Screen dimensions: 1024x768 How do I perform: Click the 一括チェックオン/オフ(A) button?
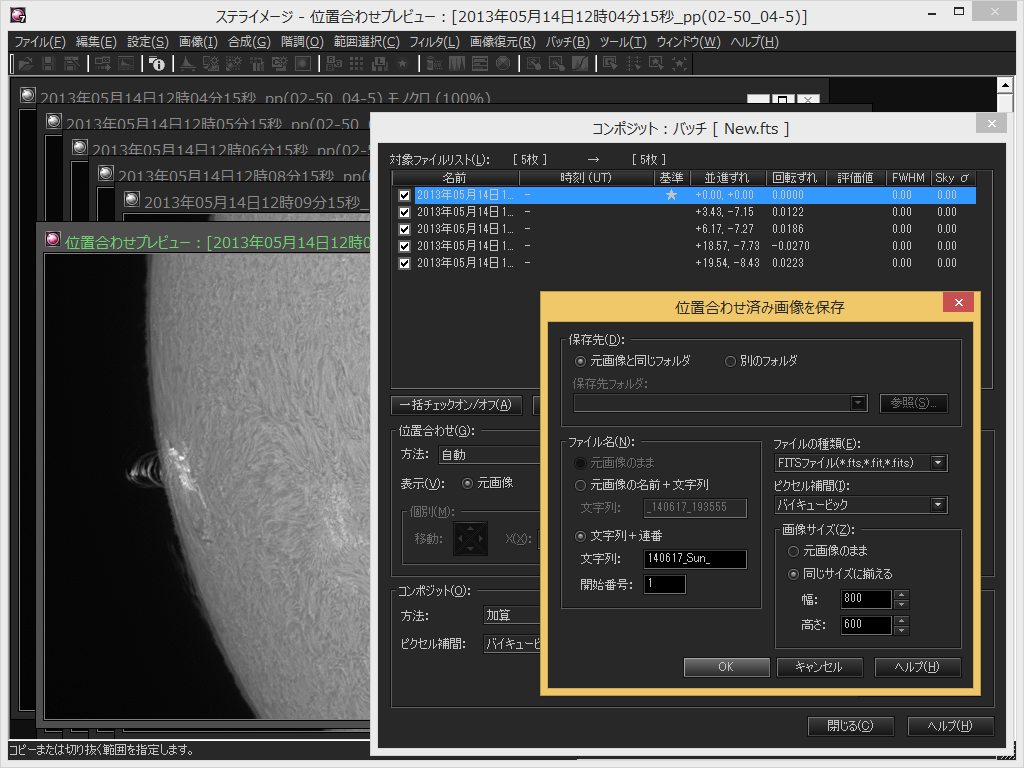pos(456,405)
